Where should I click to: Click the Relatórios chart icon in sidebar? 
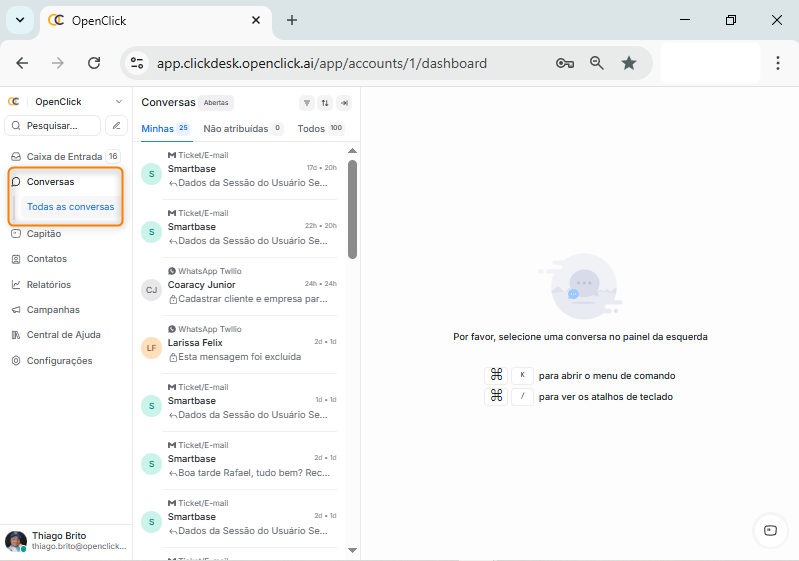click(x=16, y=285)
